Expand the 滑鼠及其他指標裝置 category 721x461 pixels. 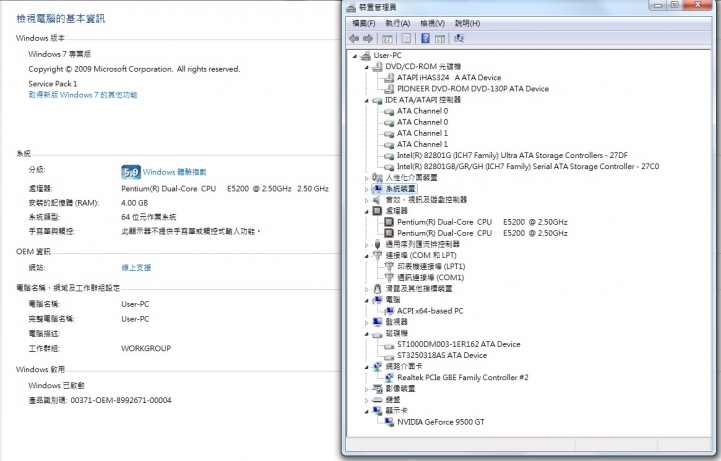(x=366, y=289)
